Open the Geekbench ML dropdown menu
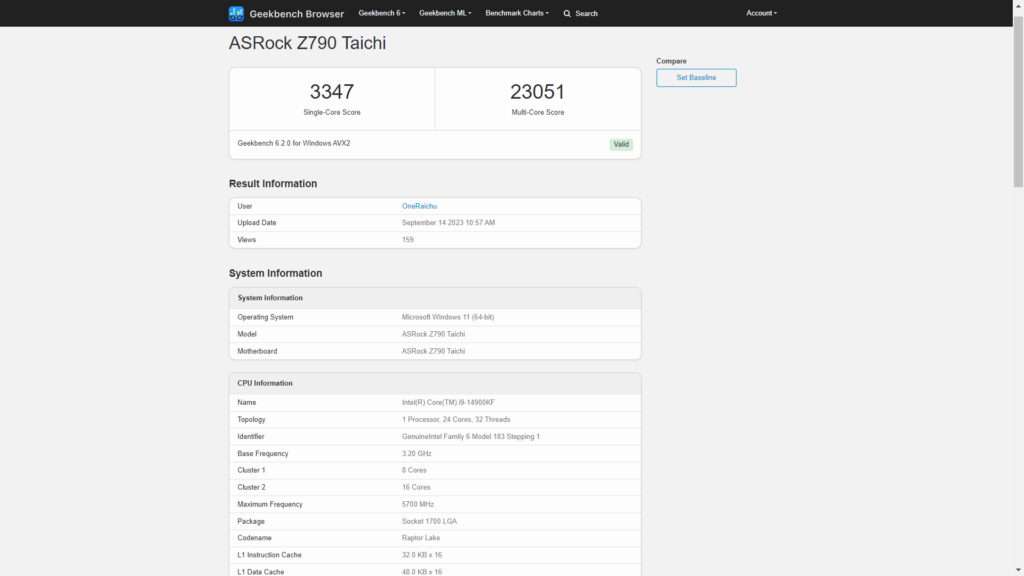The width and height of the screenshot is (1024, 576). 445,13
